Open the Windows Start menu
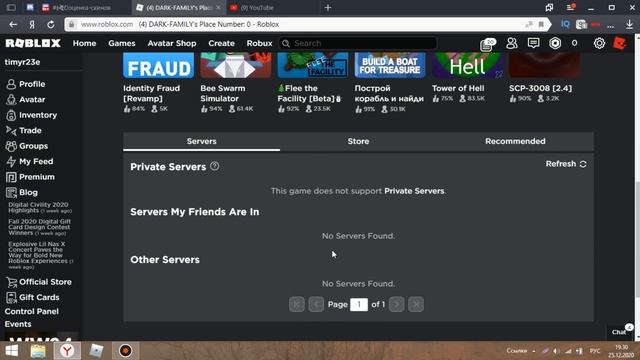Viewport: 640px width, 360px height. point(11,351)
